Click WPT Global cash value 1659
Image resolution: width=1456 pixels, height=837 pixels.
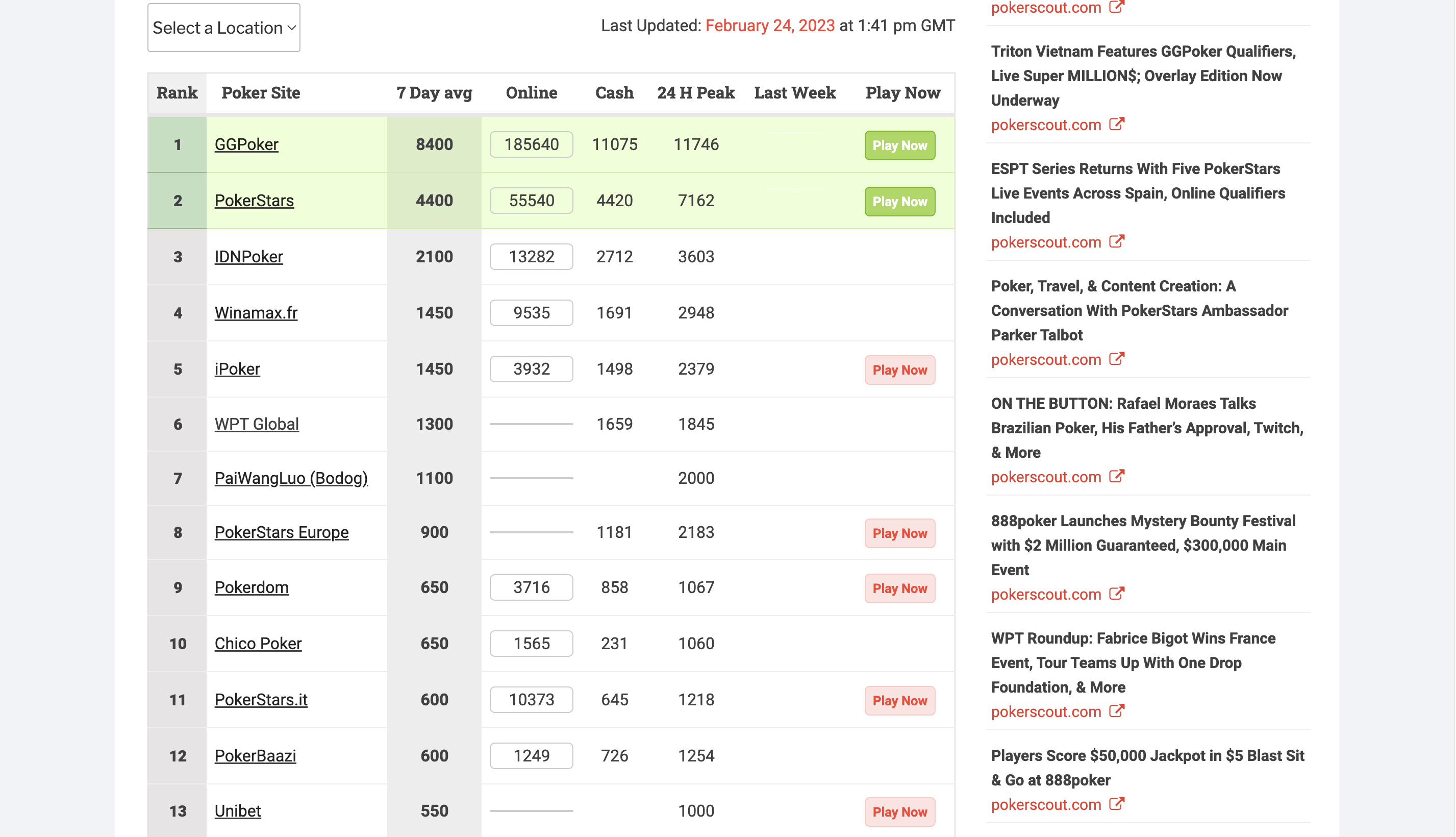pyautogui.click(x=614, y=424)
